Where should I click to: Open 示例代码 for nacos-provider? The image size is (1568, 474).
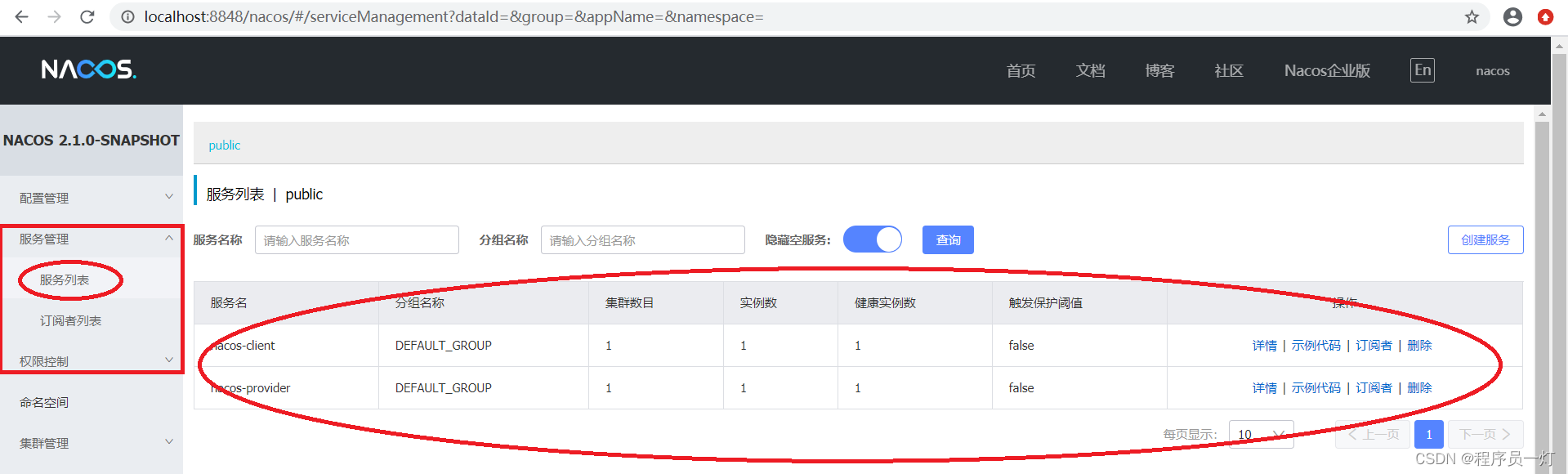pos(1316,387)
